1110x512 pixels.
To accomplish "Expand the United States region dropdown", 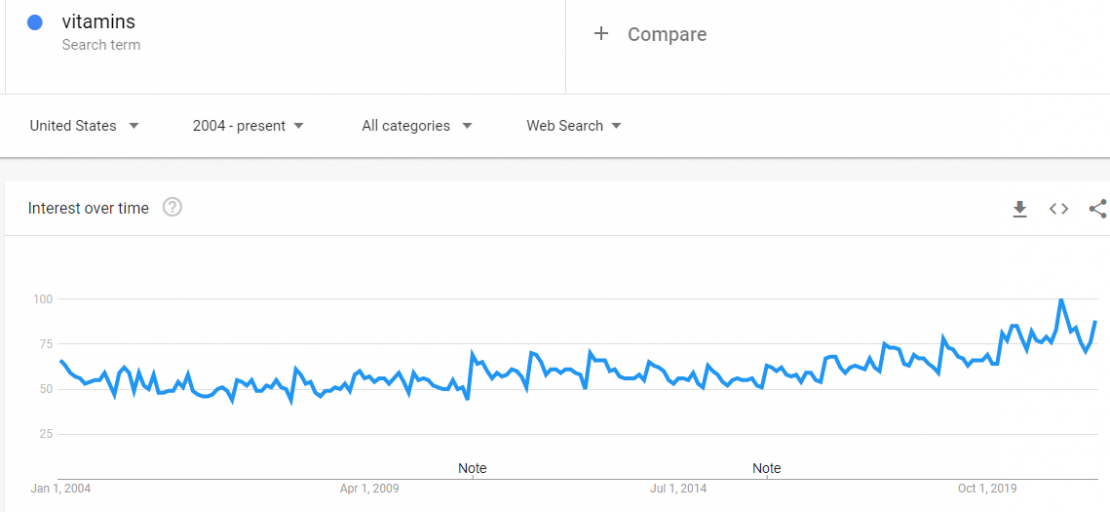I will click(x=84, y=126).
